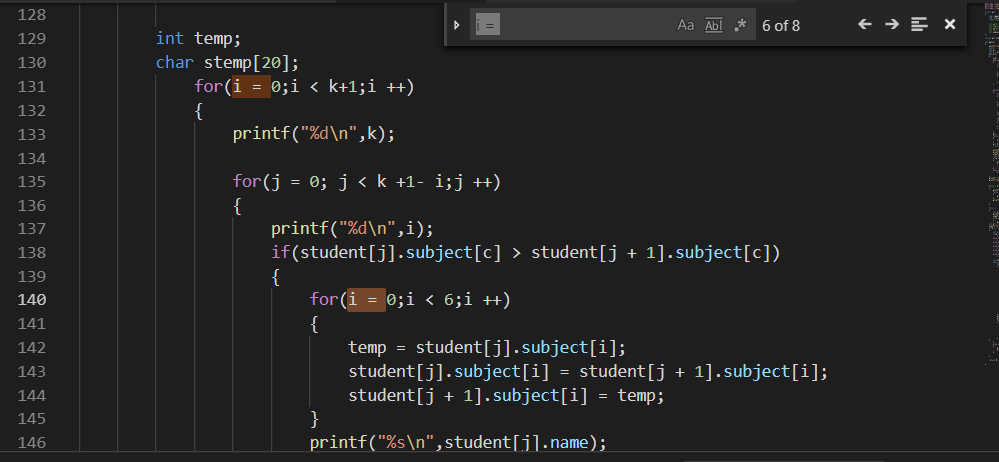Close the find widget

pos(950,24)
